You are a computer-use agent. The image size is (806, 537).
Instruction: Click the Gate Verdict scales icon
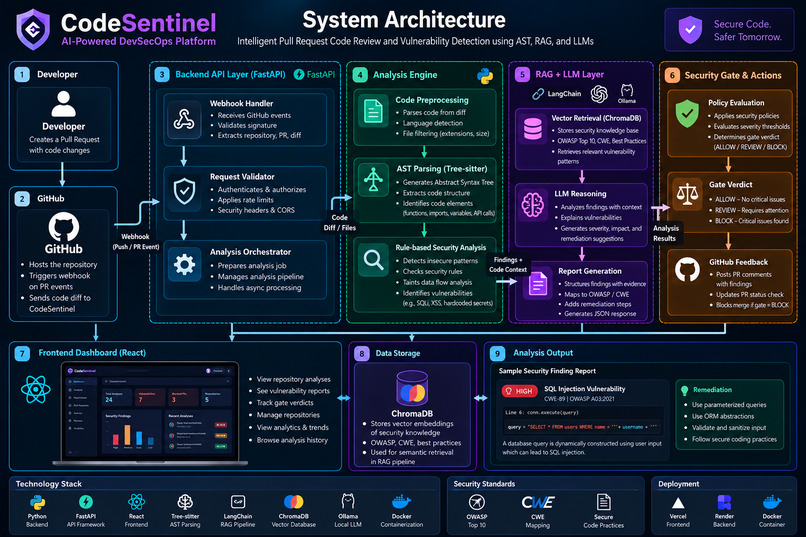[687, 195]
